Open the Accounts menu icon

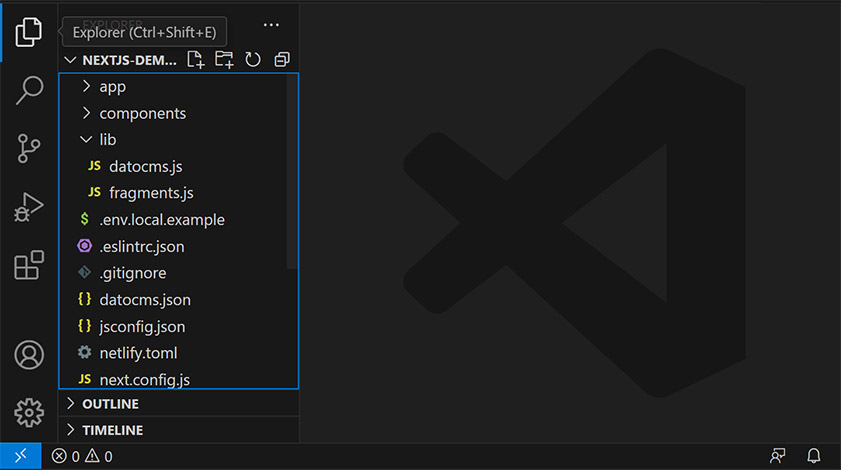click(x=29, y=355)
